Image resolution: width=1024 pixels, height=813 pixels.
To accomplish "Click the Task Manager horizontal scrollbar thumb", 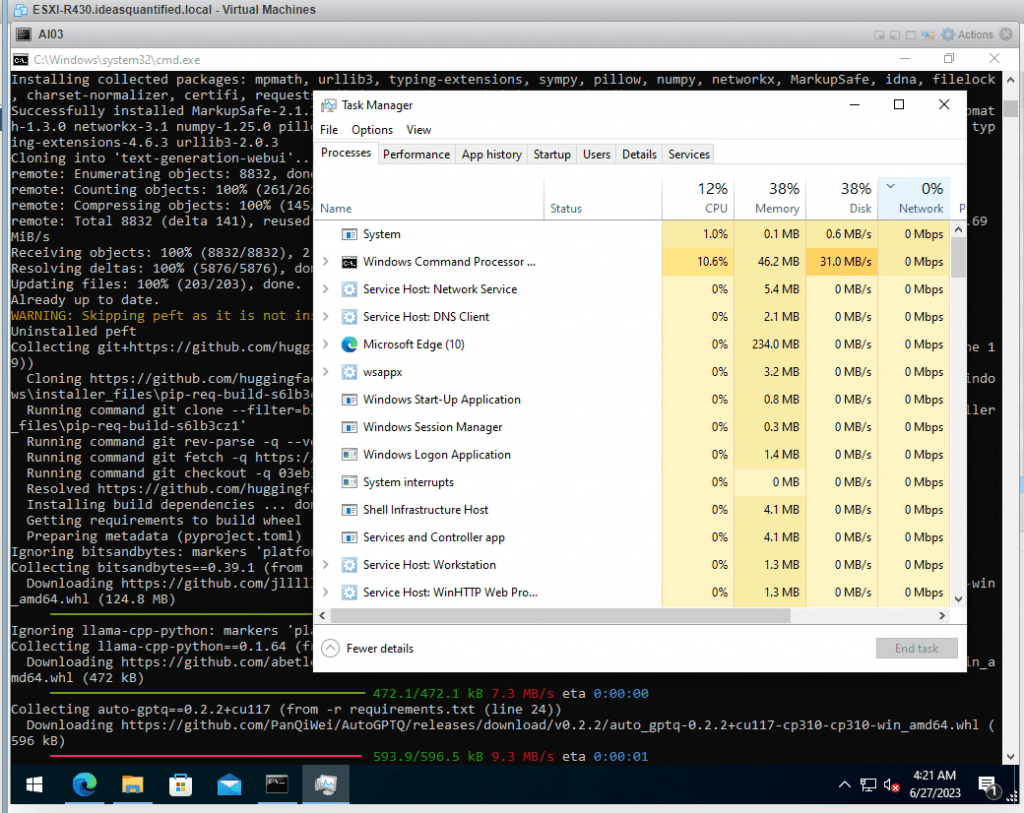I will pyautogui.click(x=561, y=616).
